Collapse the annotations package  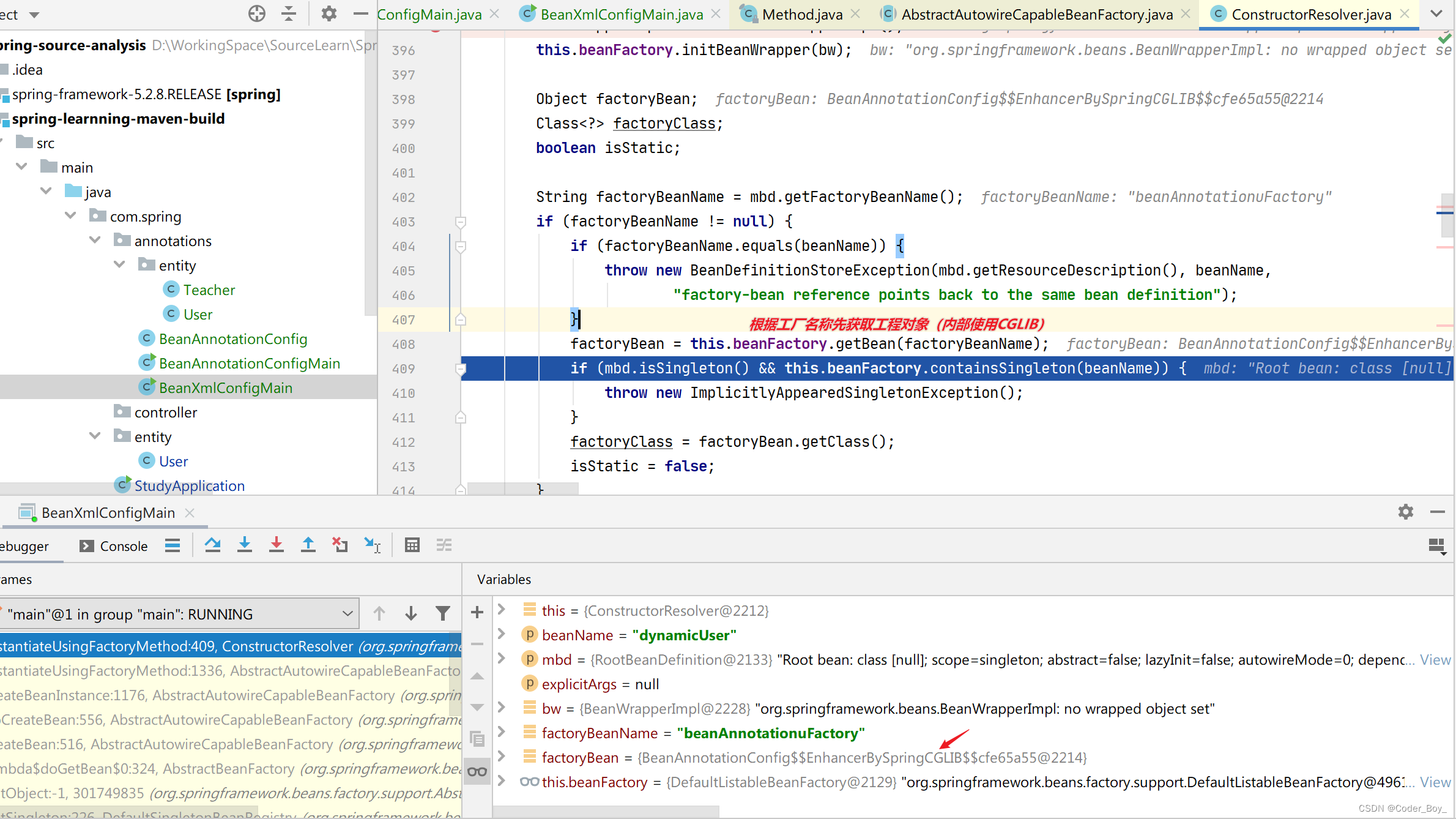[95, 240]
